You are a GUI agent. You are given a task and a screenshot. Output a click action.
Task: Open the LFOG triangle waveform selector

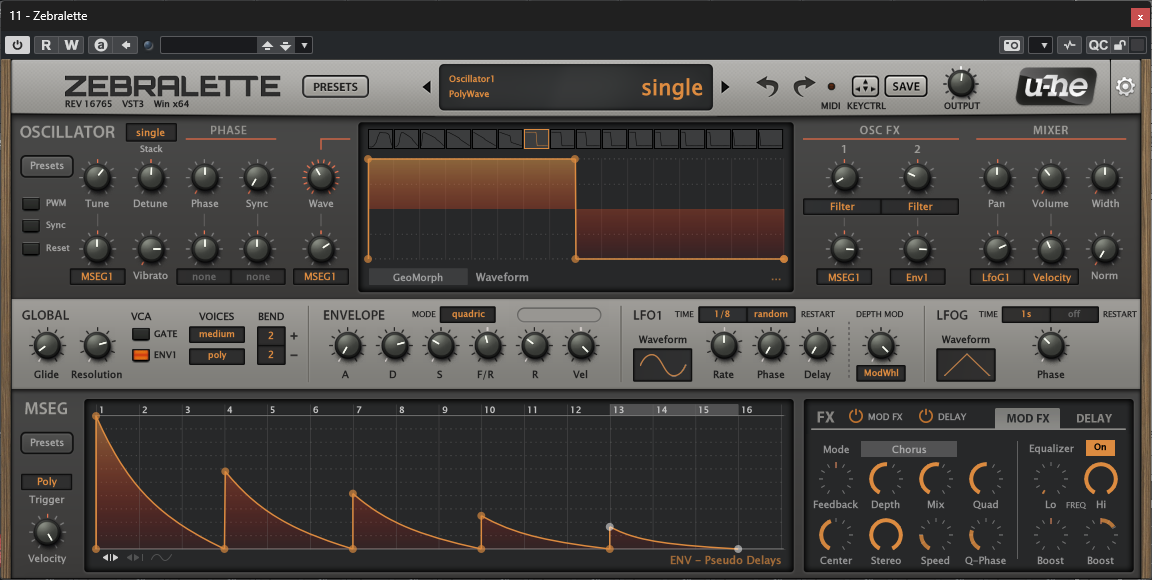(x=965, y=365)
